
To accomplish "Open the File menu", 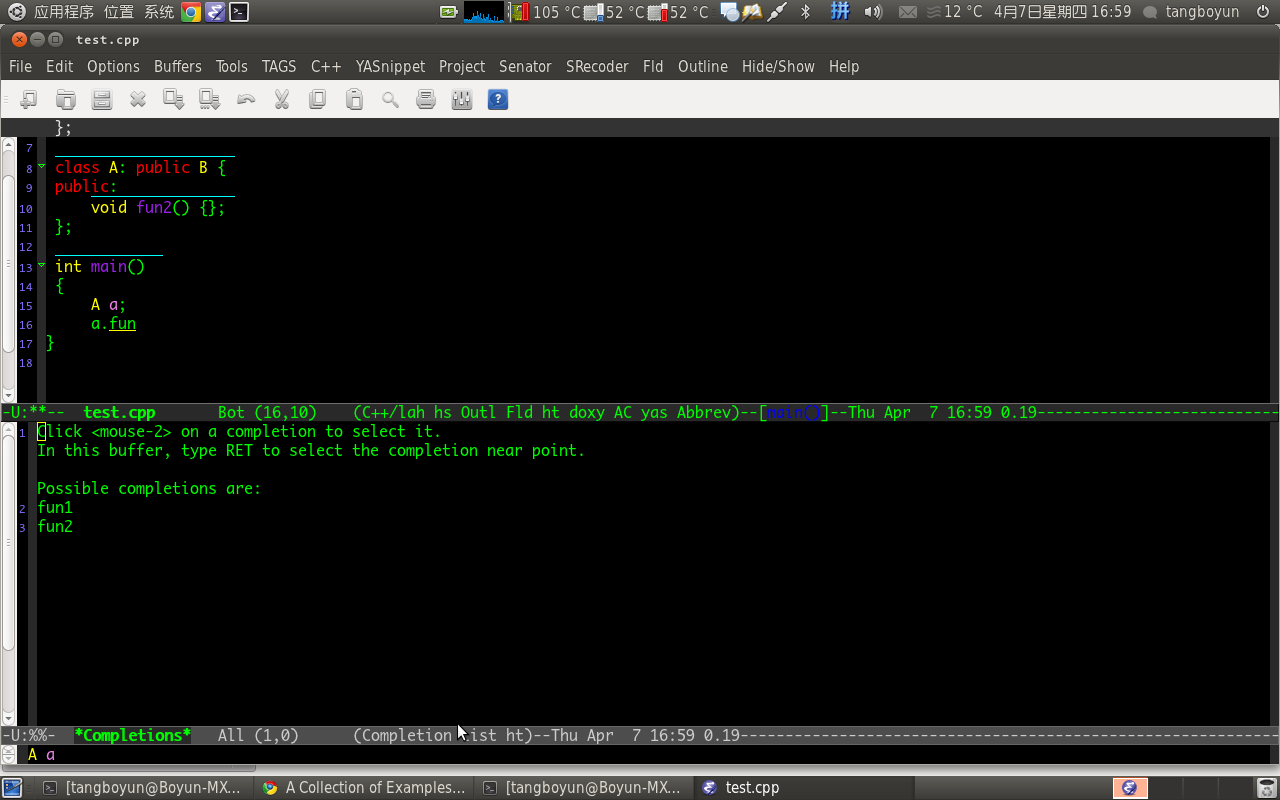I will click(20, 66).
